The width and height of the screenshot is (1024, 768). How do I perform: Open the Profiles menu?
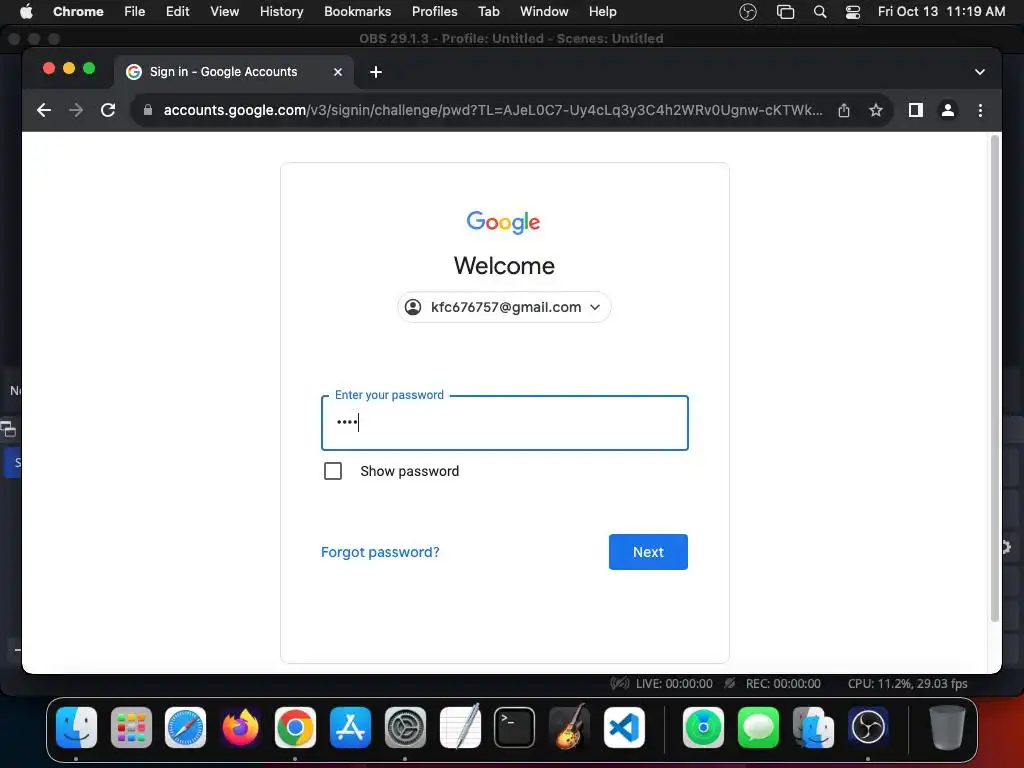(x=434, y=11)
